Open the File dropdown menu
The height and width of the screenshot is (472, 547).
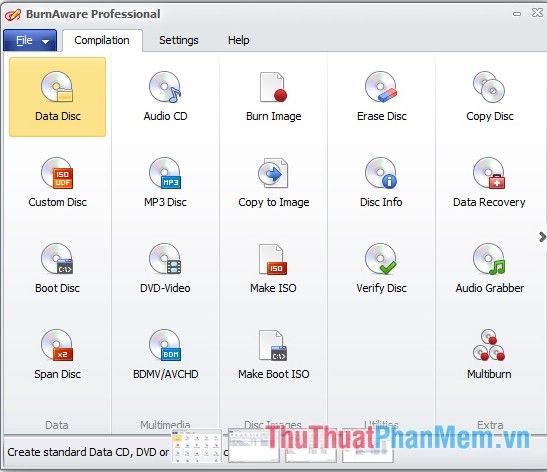(30, 40)
